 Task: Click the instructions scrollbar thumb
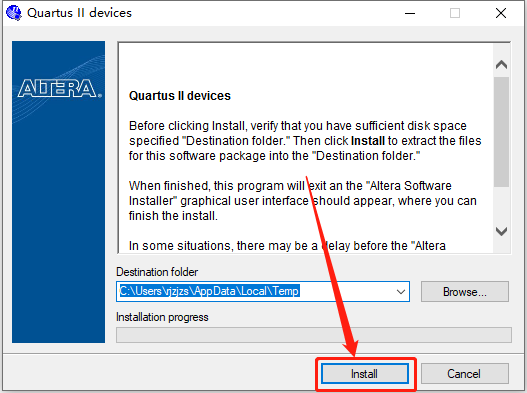(x=501, y=131)
